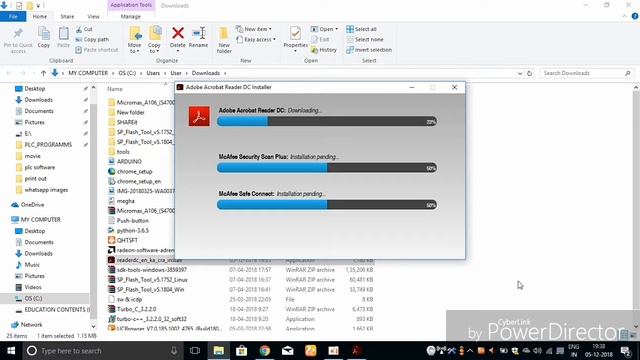
Task: Open the Action Center notifications icon
Action: tap(626, 351)
